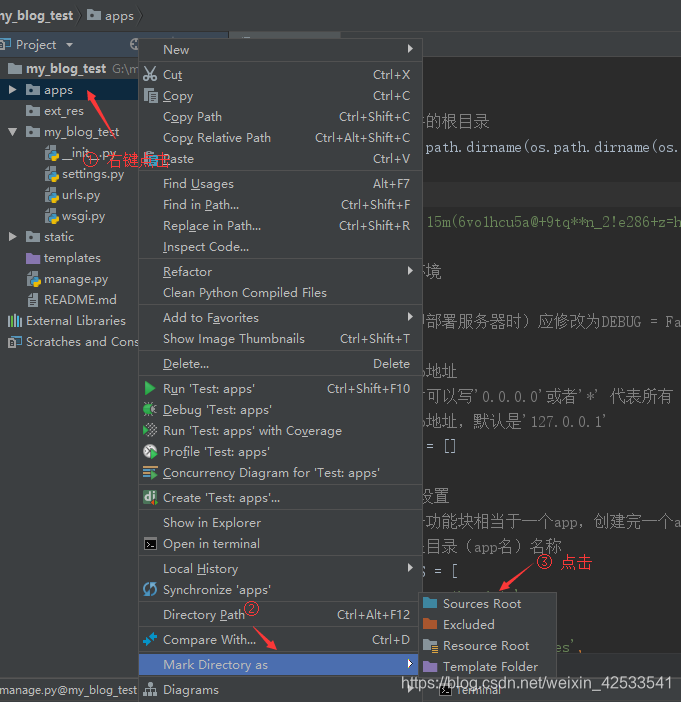Open the Local History submenu arrow
Viewport: 681px width, 702px height.
point(410,567)
